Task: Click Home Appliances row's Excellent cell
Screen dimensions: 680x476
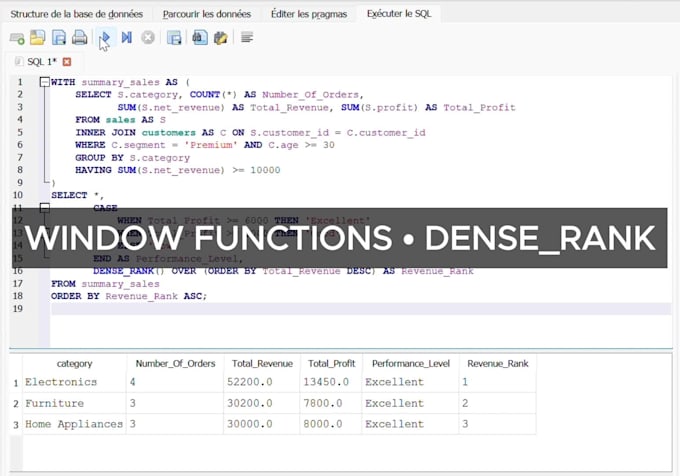Action: coord(411,424)
